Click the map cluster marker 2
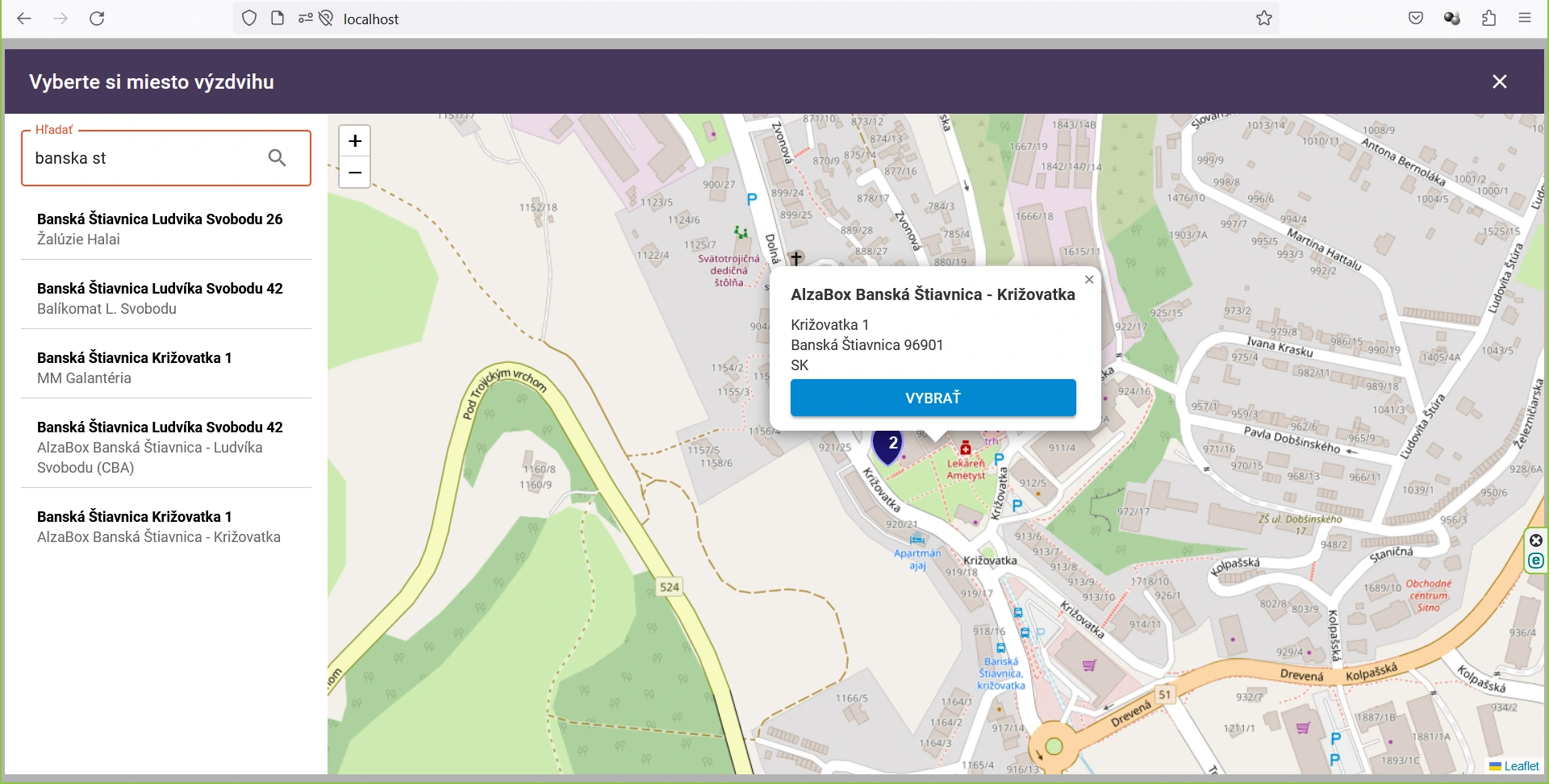The height and width of the screenshot is (784, 1549). tap(888, 446)
